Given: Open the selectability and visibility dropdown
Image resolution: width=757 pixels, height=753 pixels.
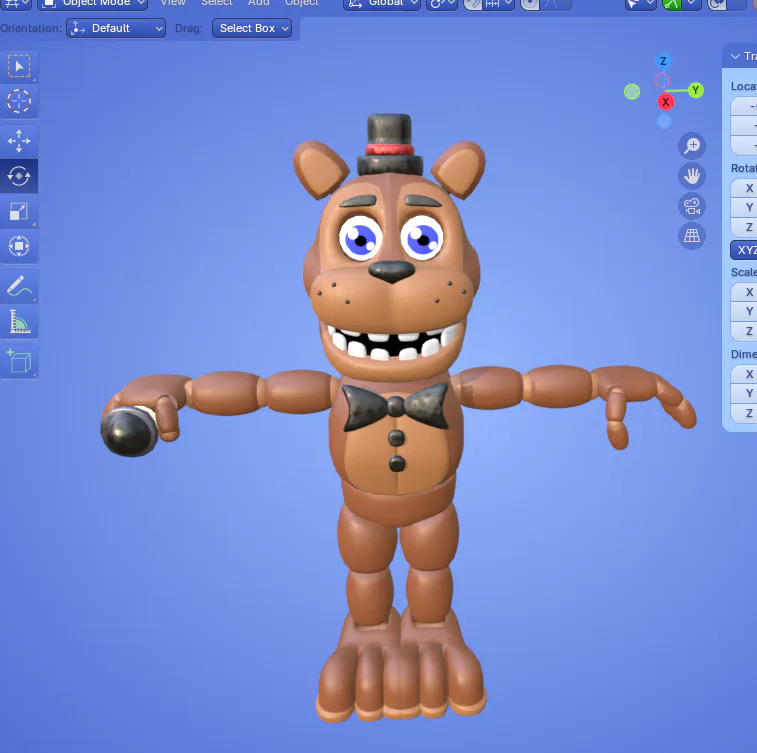Looking at the screenshot, I should [640, 4].
